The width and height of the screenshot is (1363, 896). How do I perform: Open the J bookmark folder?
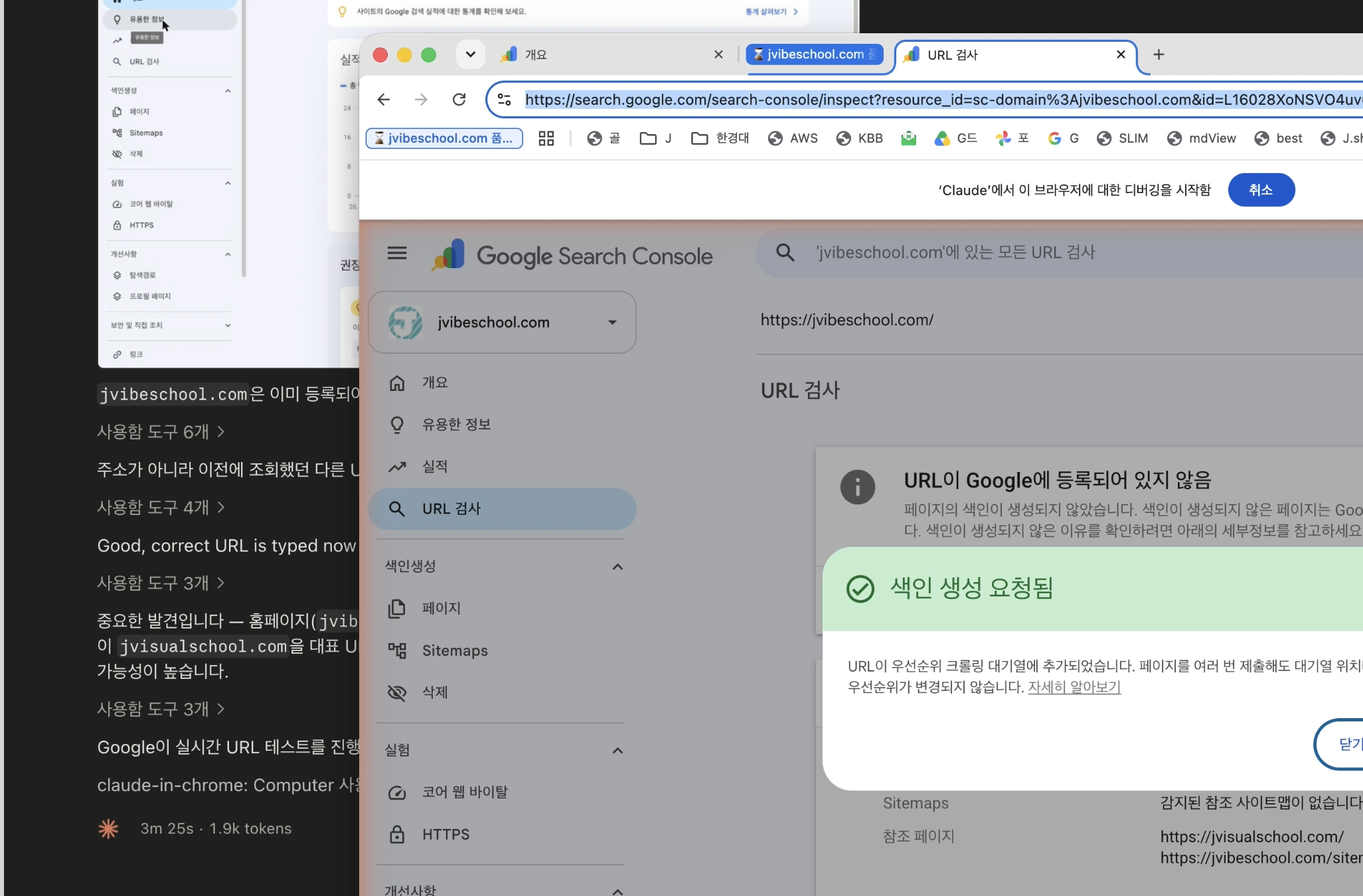[x=655, y=138]
